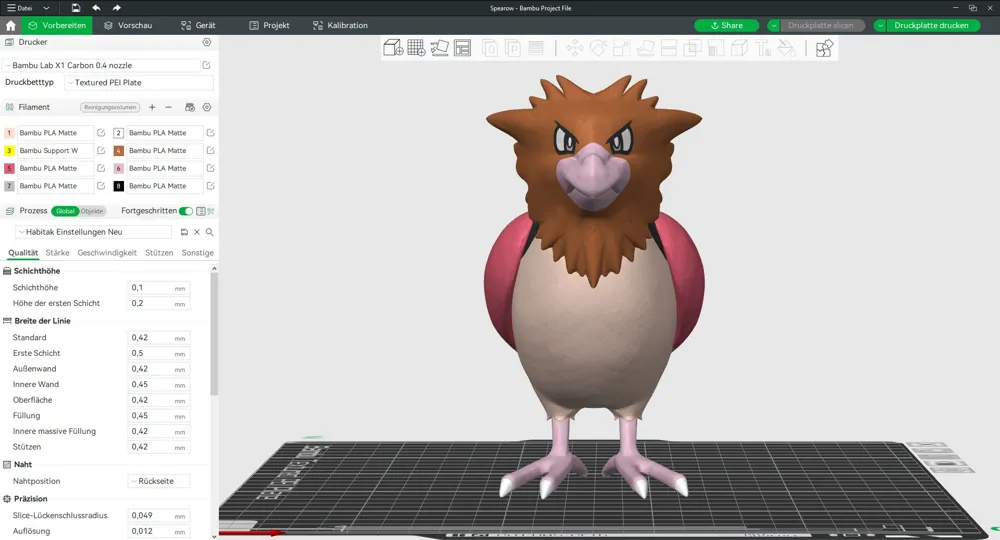This screenshot has height=540, width=1000.
Task: Select the Move tool with arrows icon
Action: point(575,48)
